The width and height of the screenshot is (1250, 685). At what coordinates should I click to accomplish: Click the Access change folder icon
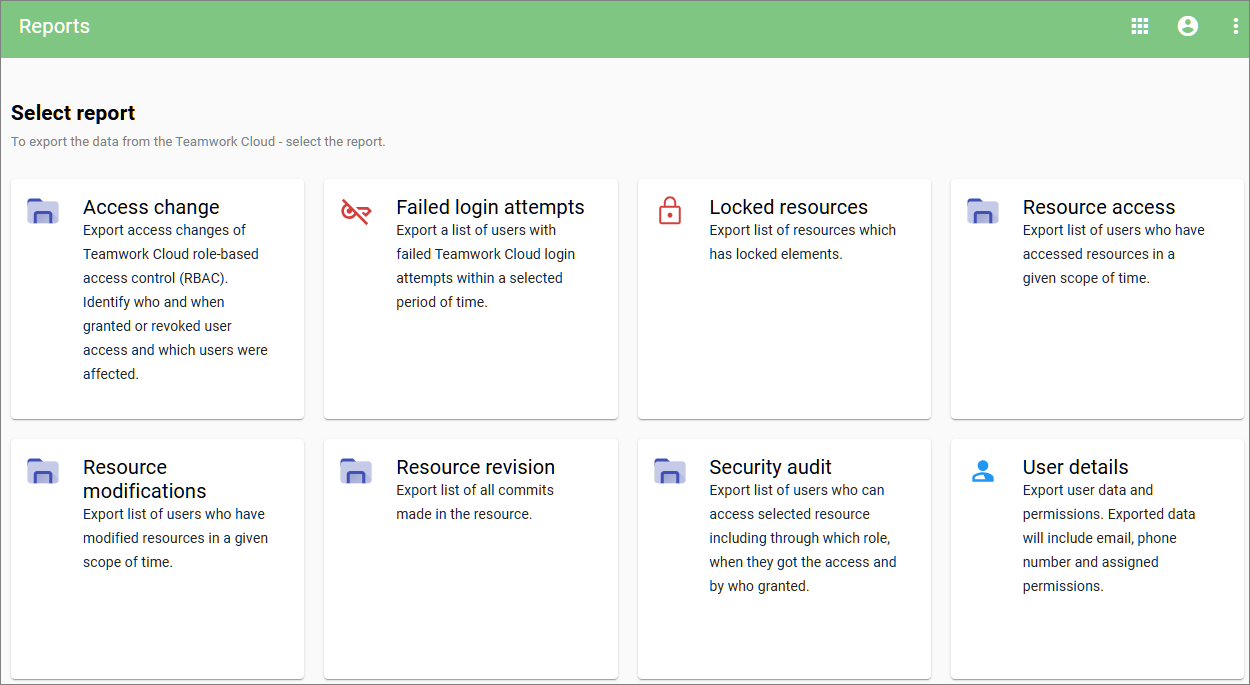point(43,211)
